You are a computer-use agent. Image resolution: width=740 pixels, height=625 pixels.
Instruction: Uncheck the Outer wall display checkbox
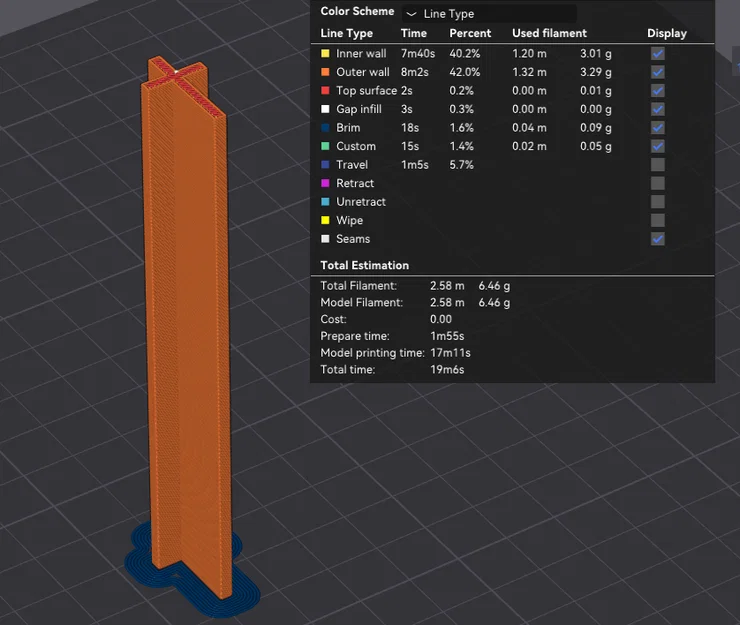(x=657, y=72)
